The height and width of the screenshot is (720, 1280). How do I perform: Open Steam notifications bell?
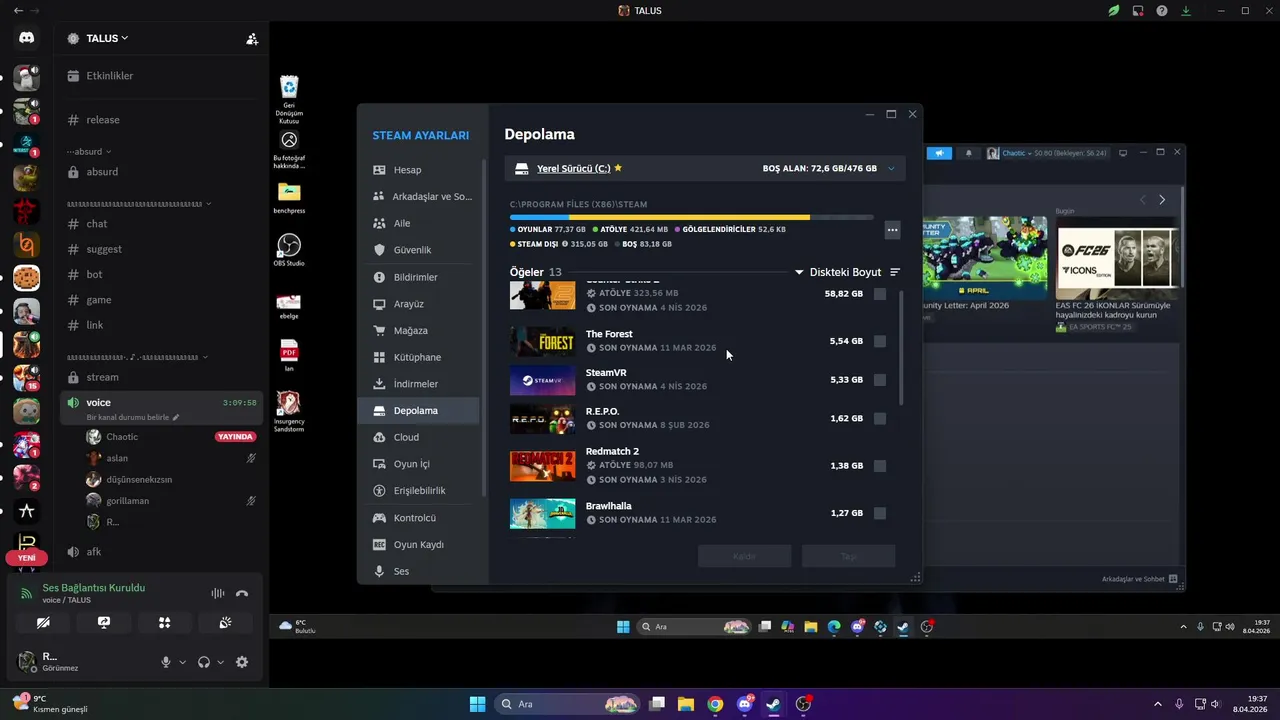(968, 153)
